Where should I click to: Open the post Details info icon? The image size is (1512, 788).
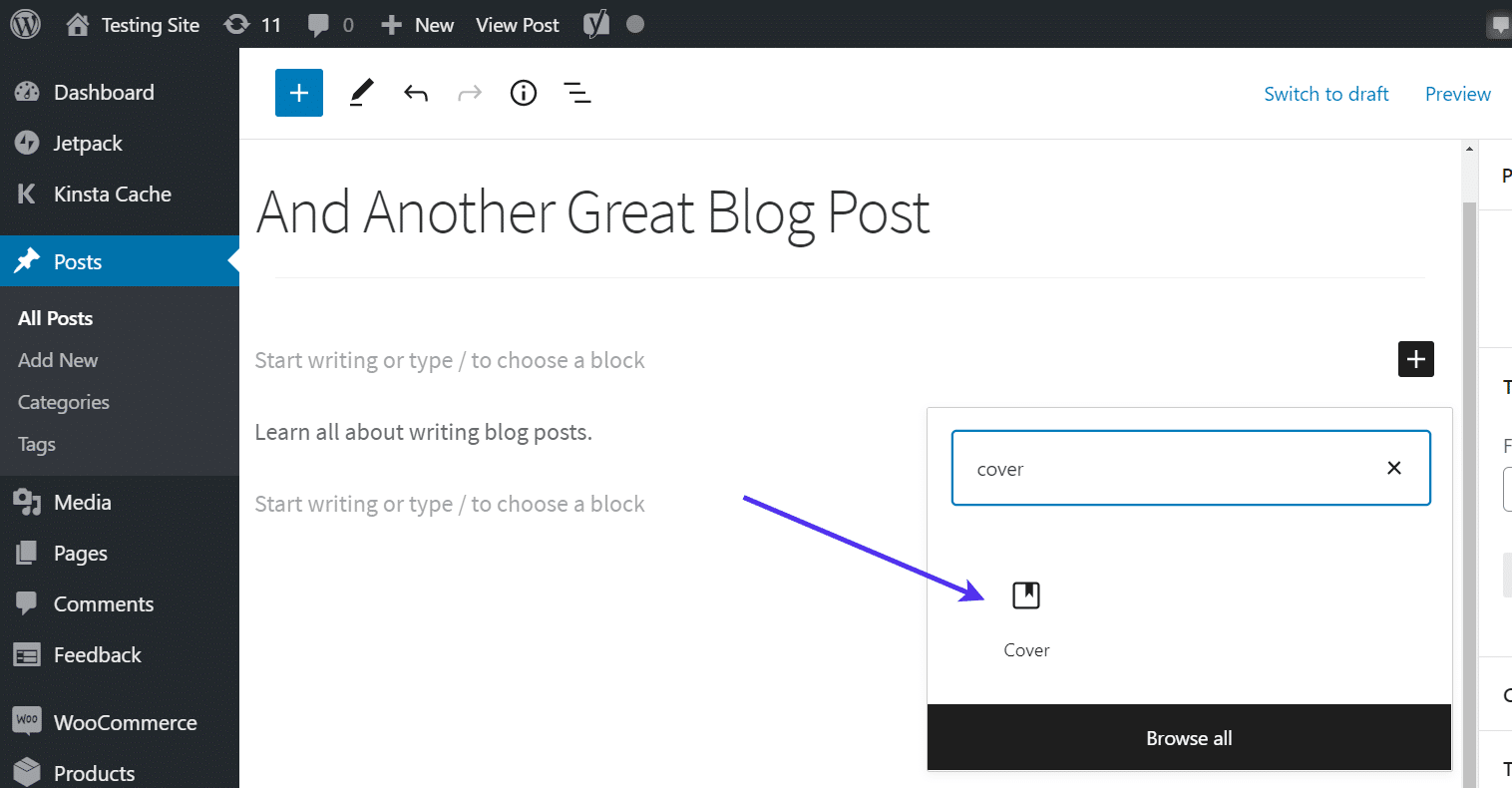(524, 93)
